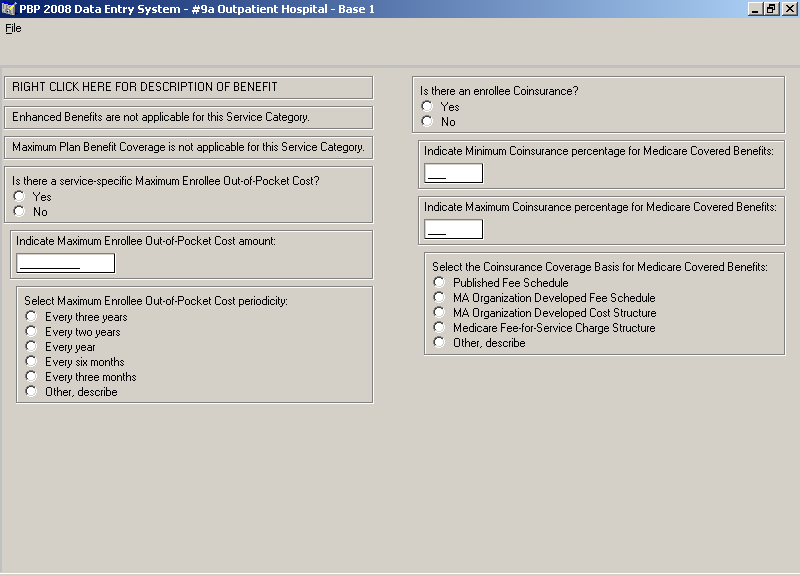Screen dimensions: 800x576
Task: Close the PBP Data Entry window
Action: click(x=789, y=9)
